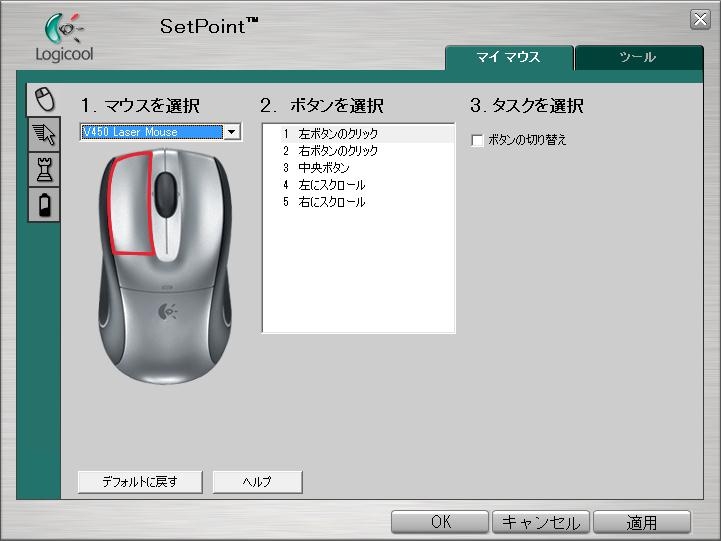Open the battery status sidebar icon

pos(44,205)
